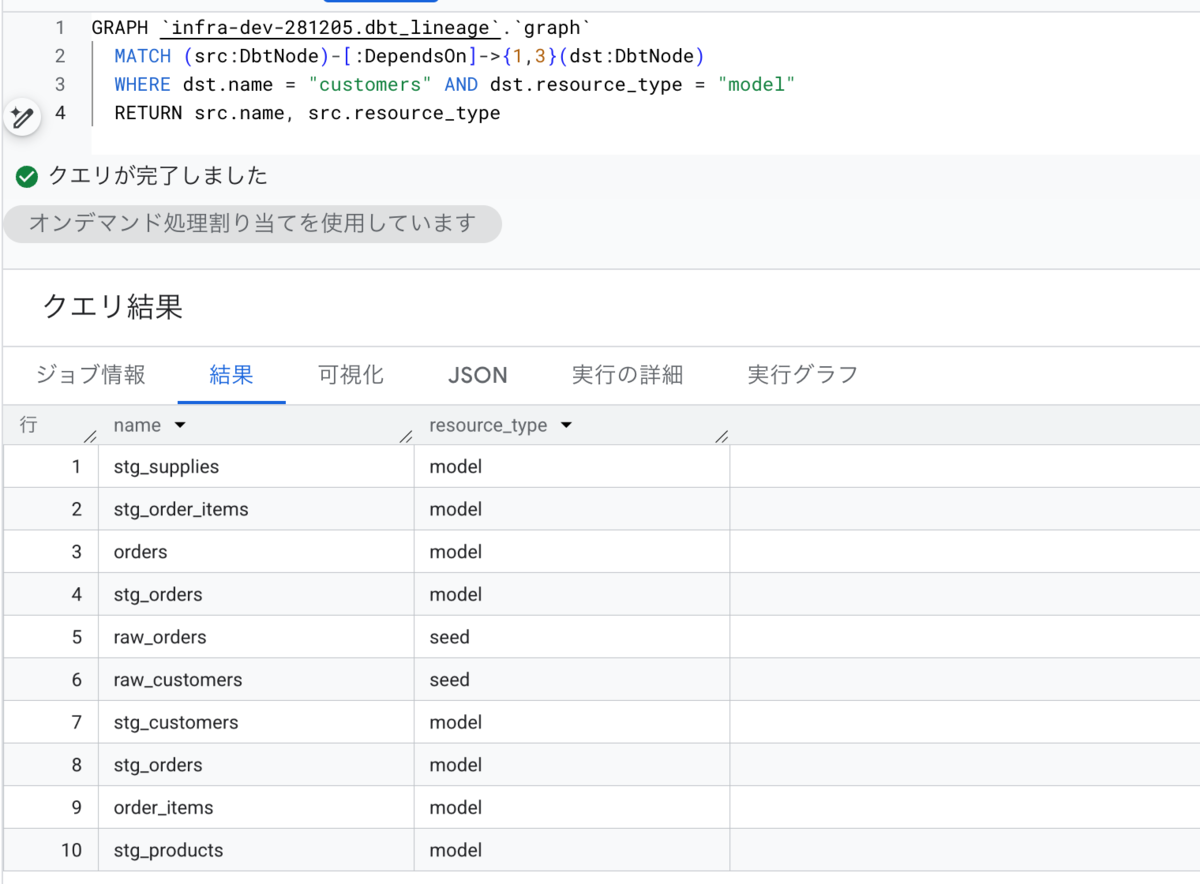Viewport: 1200px width, 884px height.
Task: Click the model value in the stg_products row
Action: pos(455,850)
